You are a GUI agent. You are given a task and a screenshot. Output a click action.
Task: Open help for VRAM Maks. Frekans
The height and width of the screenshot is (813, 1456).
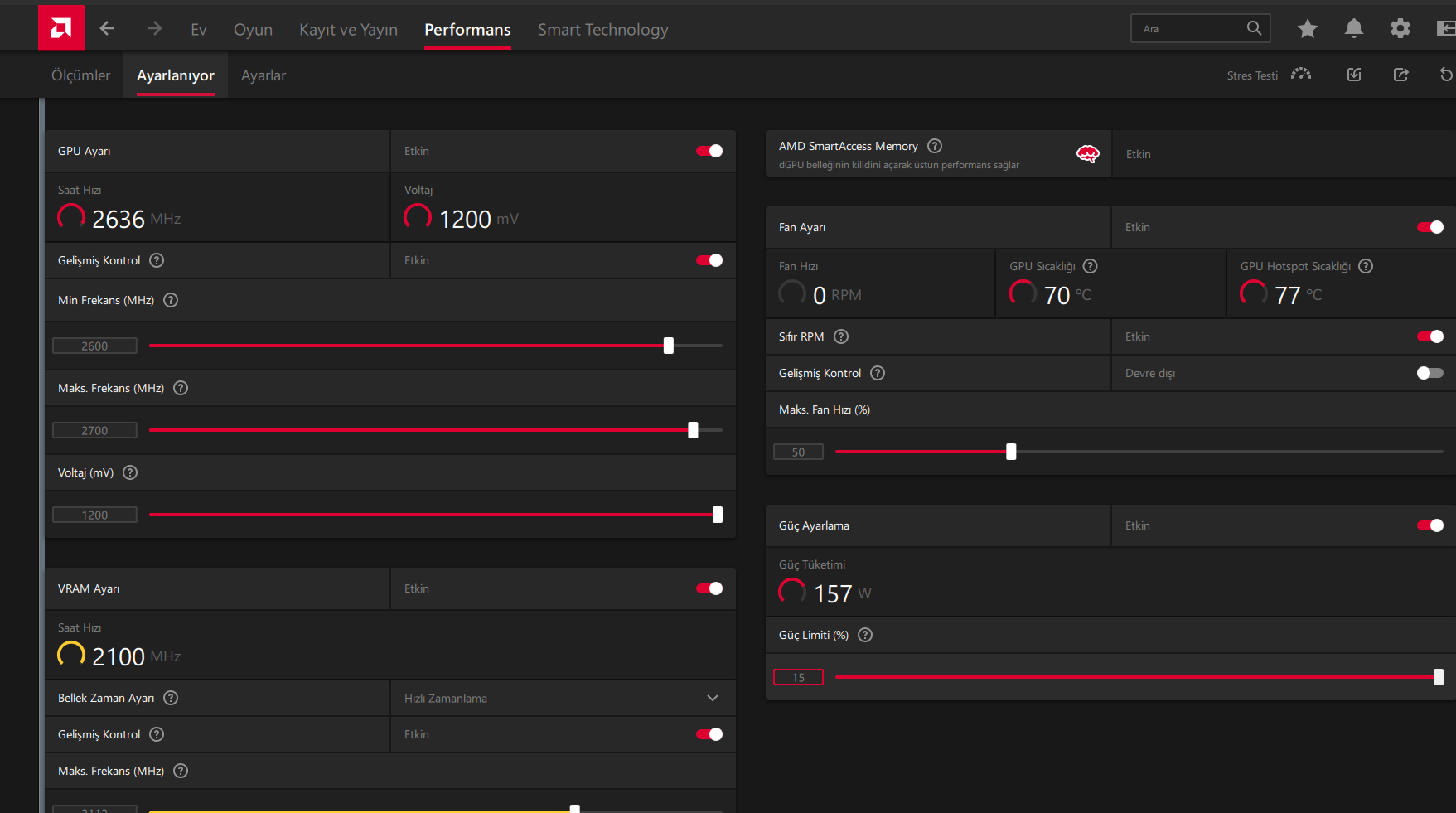coord(181,771)
